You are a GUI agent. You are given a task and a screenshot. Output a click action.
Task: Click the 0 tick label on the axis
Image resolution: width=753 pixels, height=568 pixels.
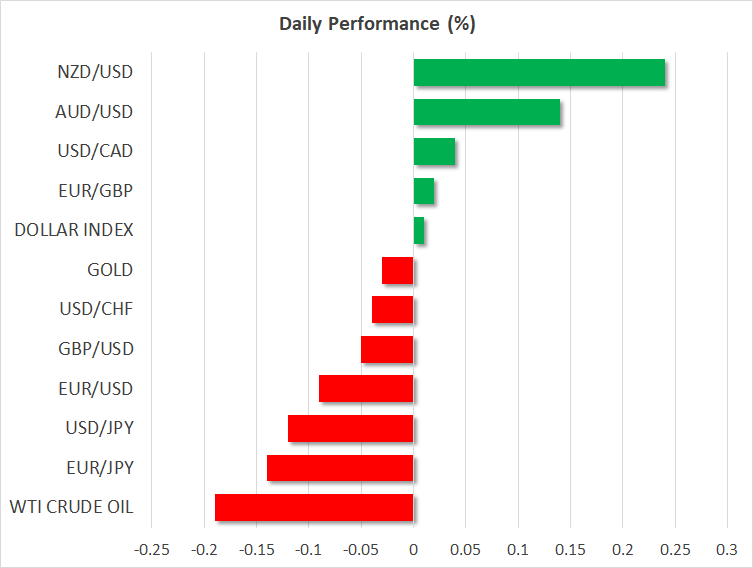tap(413, 549)
